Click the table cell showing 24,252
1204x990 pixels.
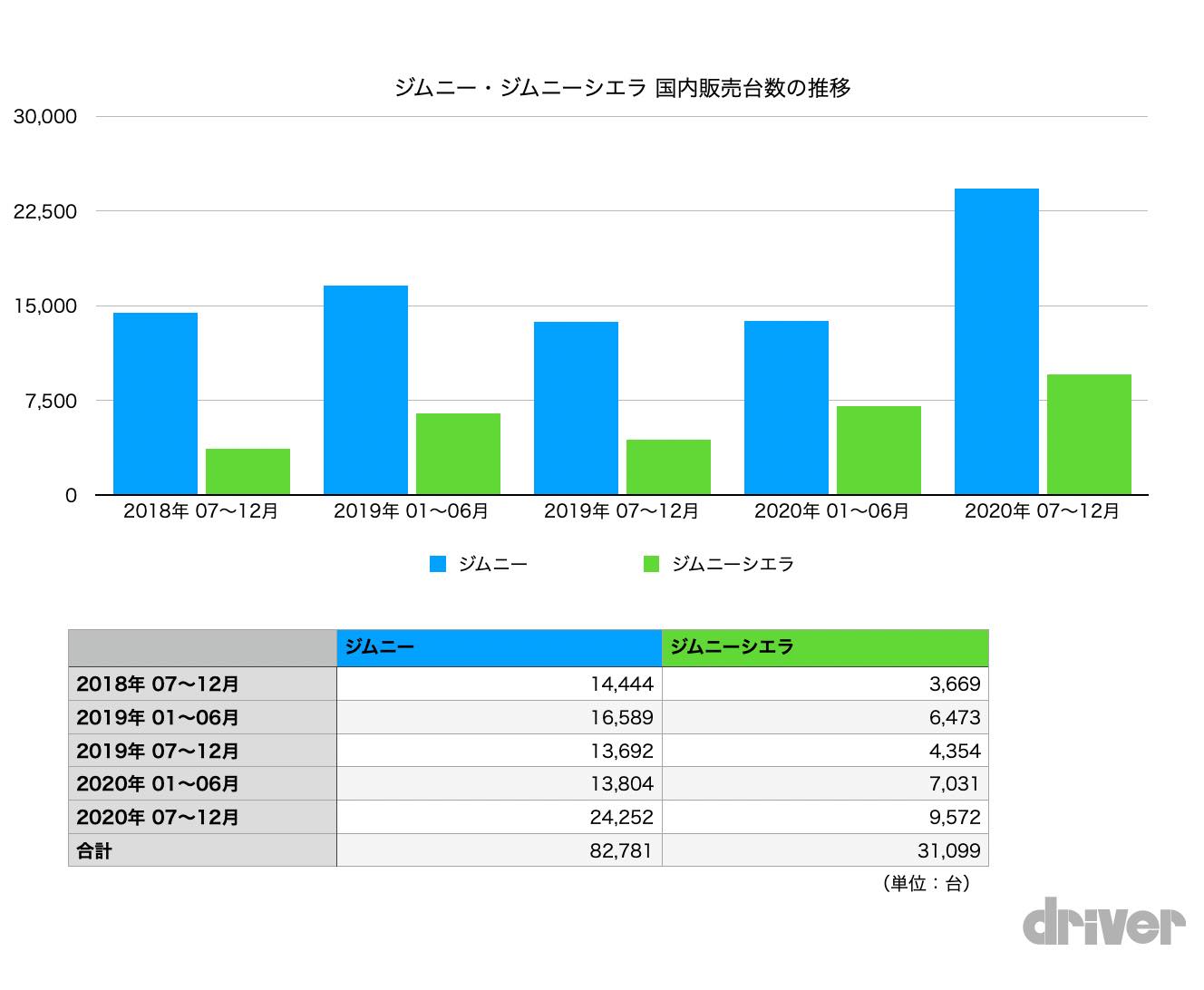[500, 817]
